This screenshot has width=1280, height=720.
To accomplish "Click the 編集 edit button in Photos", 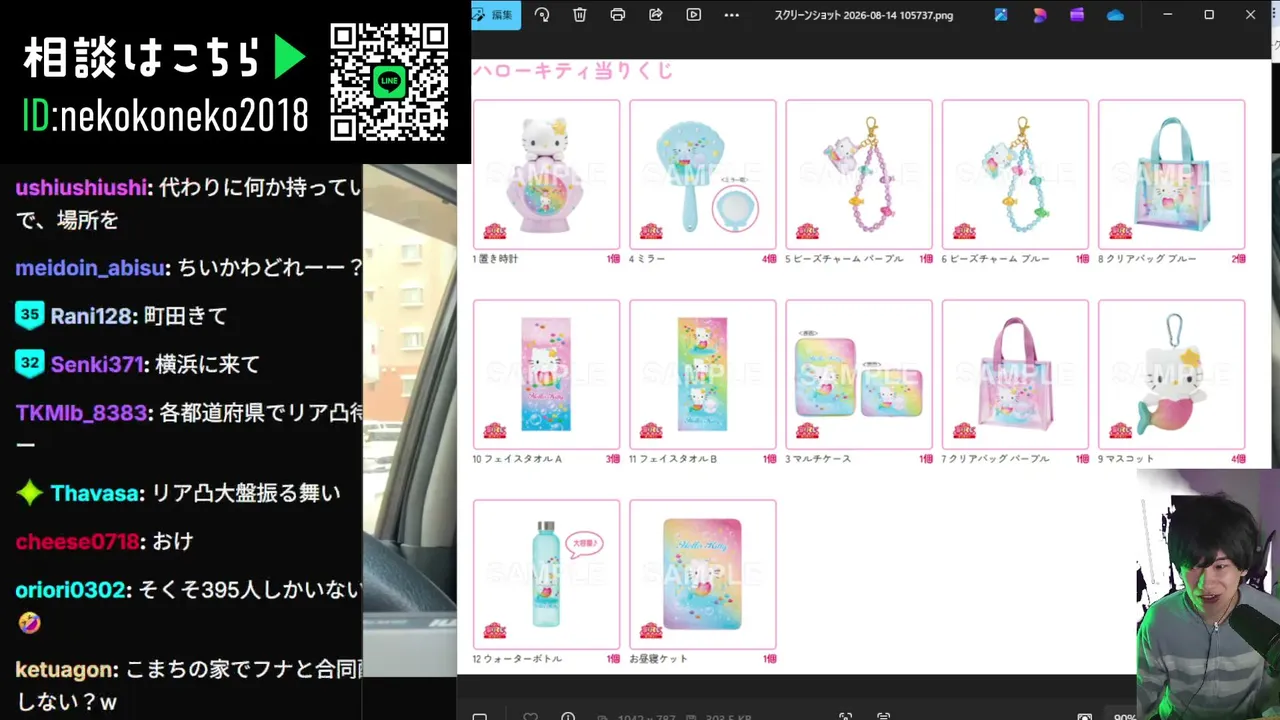I will [x=496, y=15].
